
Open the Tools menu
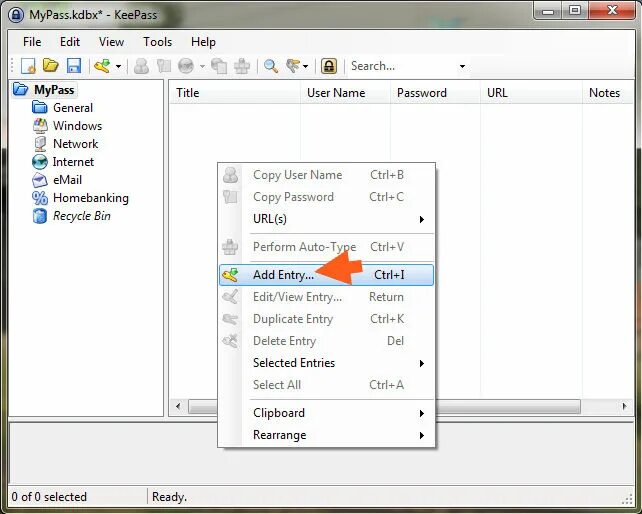pyautogui.click(x=158, y=42)
